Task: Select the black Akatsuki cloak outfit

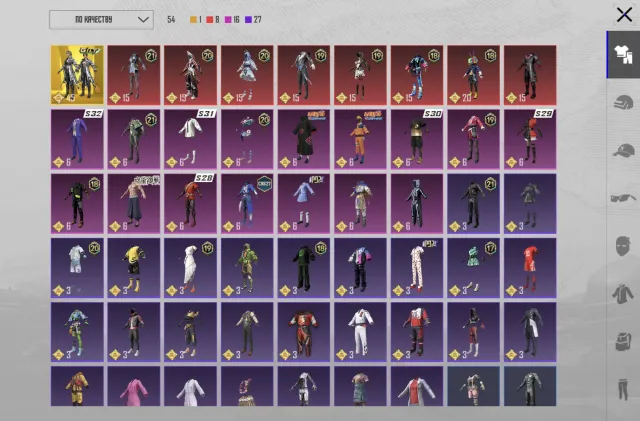Action: (304, 139)
